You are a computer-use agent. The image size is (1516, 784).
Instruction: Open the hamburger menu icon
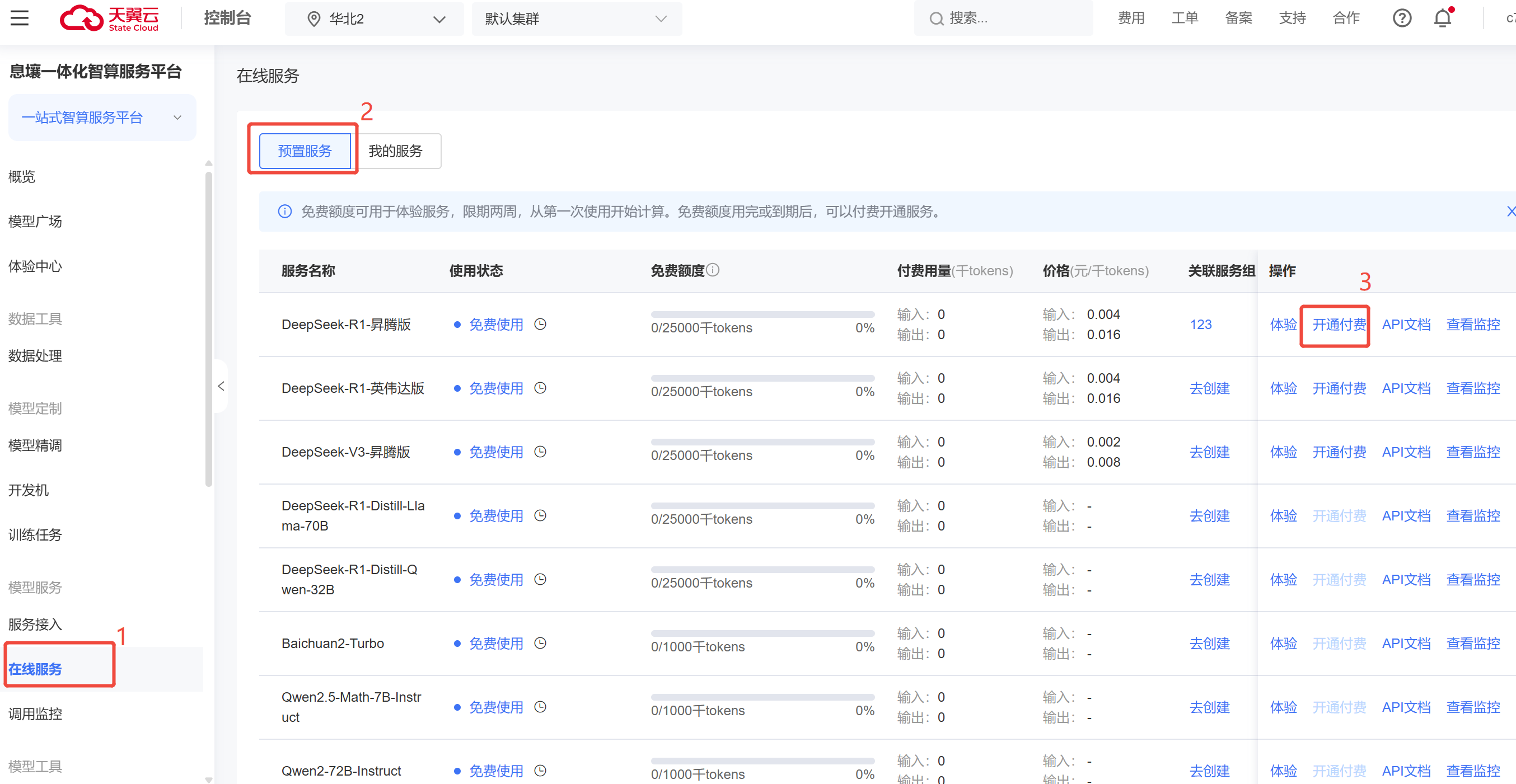(20, 18)
